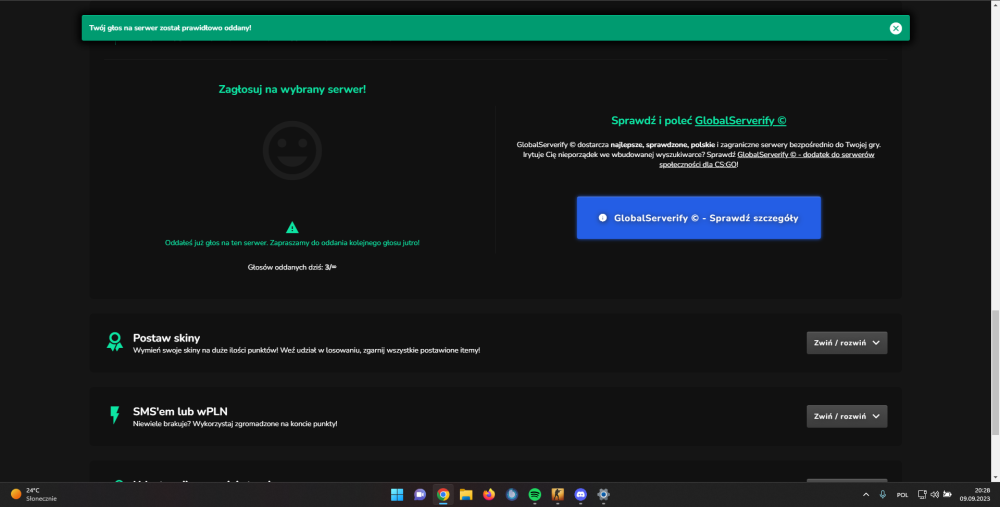Click the award ribbon icon beside Postaw skiny
The height and width of the screenshot is (507, 1000).
(115, 342)
